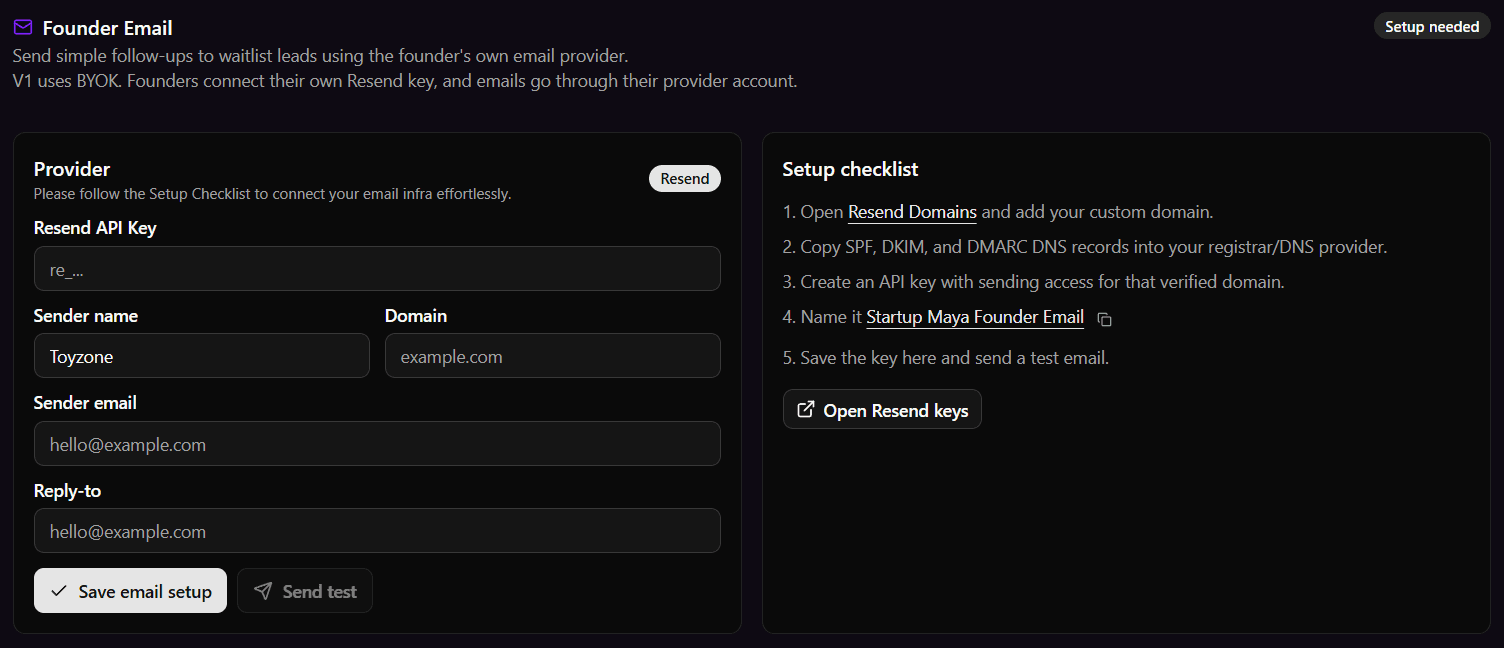Click the Setup checklist heading
This screenshot has height=648, width=1504.
(x=851, y=169)
